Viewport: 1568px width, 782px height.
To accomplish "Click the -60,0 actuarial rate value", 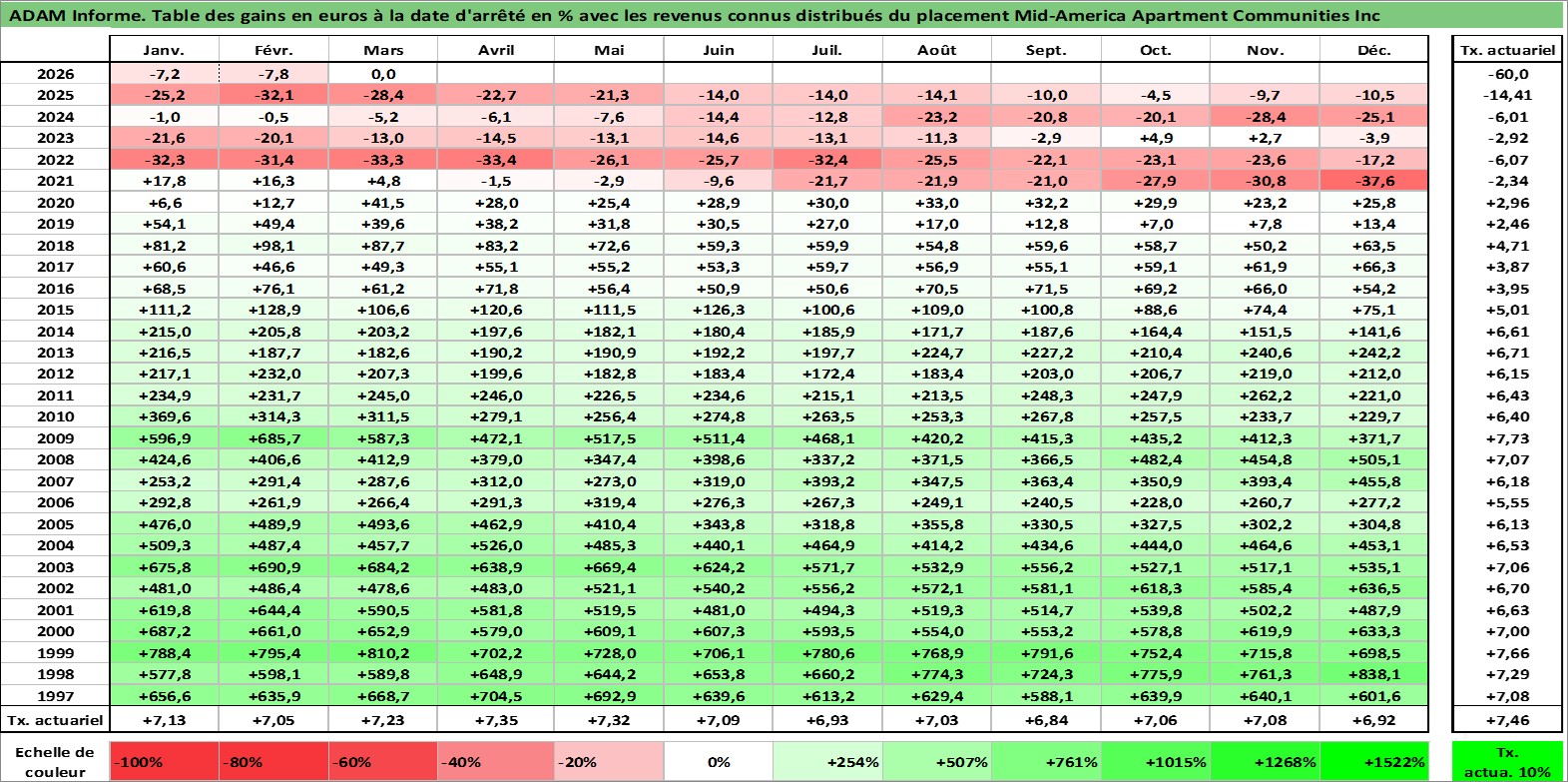I will point(1508,74).
